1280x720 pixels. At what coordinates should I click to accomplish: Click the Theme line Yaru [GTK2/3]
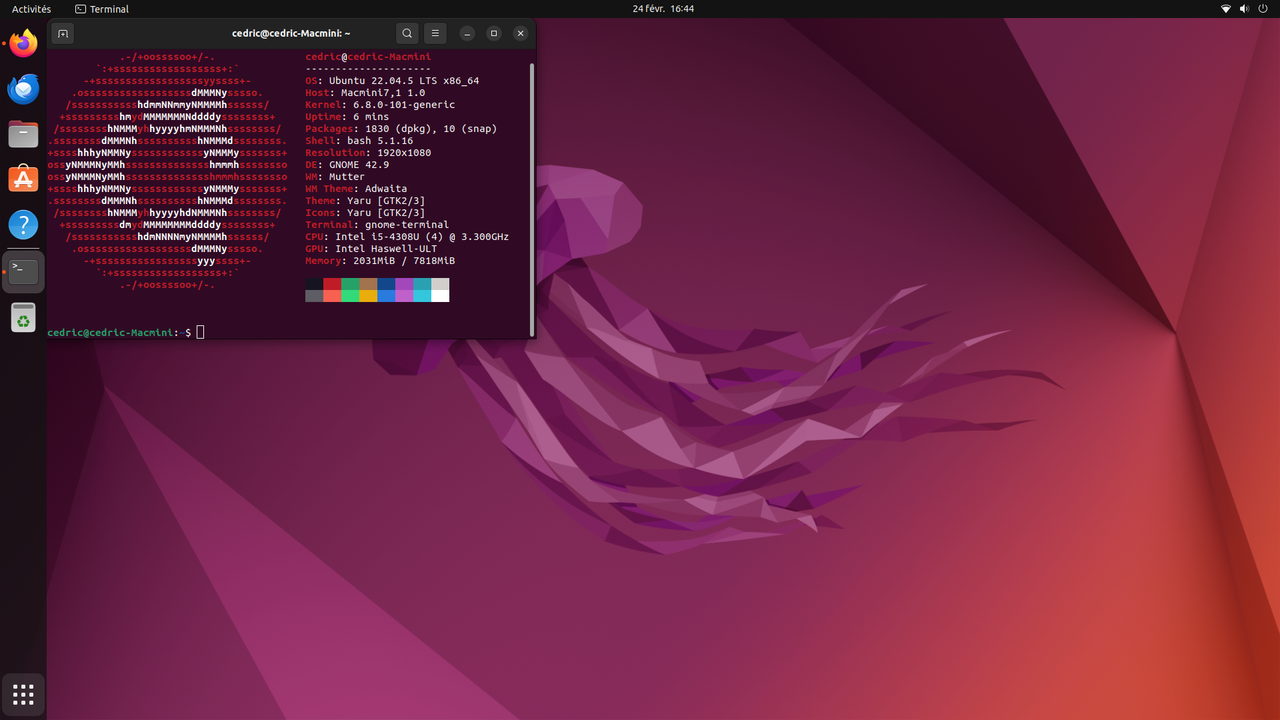point(365,201)
